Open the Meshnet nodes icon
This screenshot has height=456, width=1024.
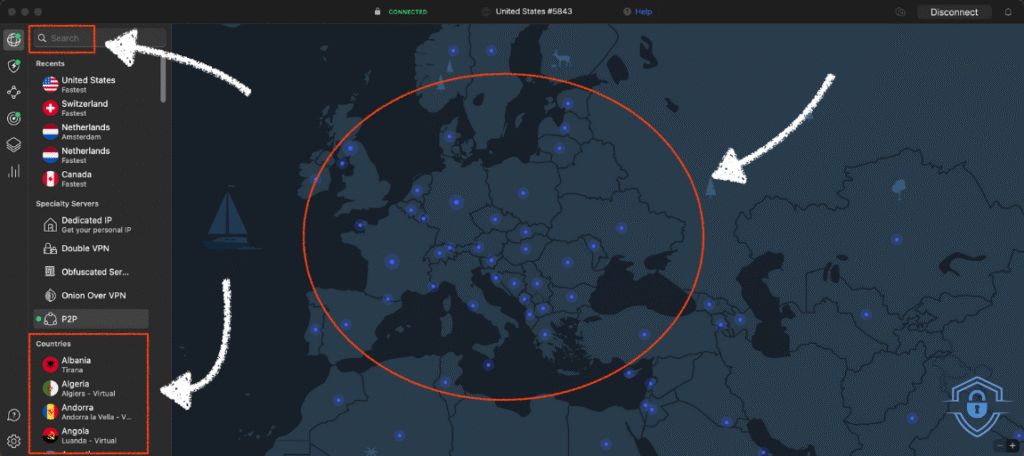pos(14,92)
